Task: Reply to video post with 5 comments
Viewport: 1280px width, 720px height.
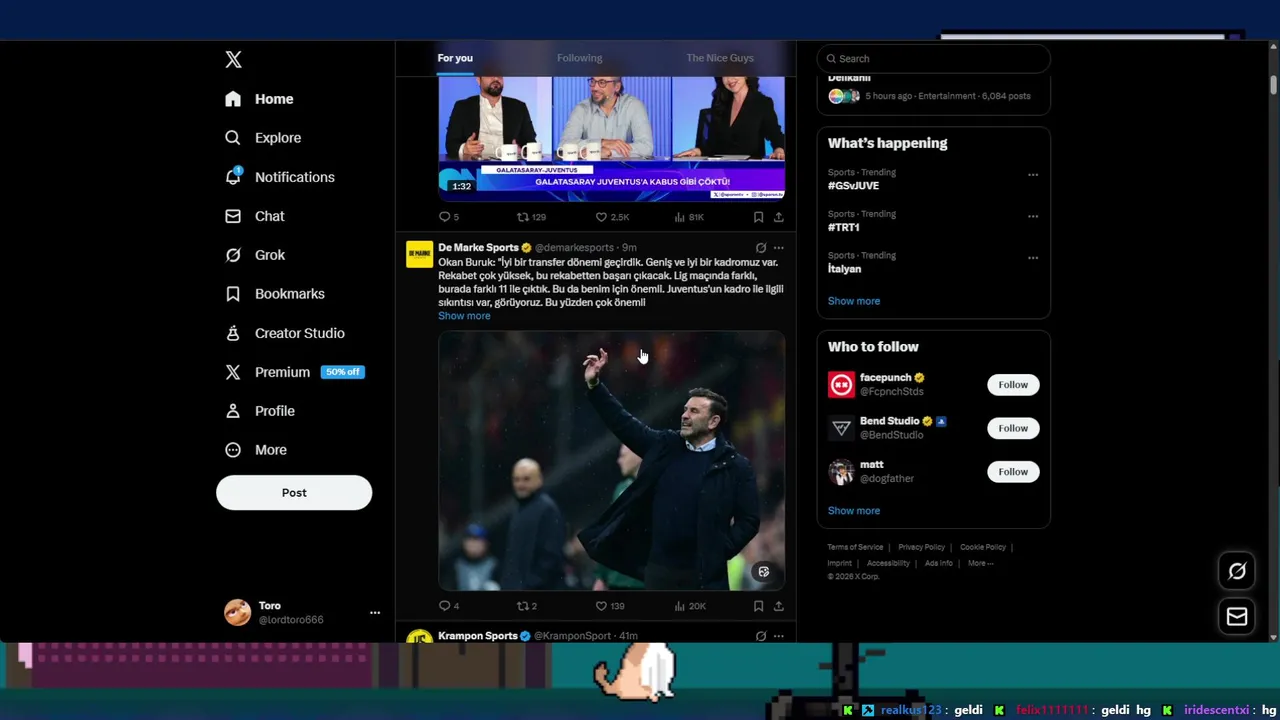Action: click(x=448, y=217)
